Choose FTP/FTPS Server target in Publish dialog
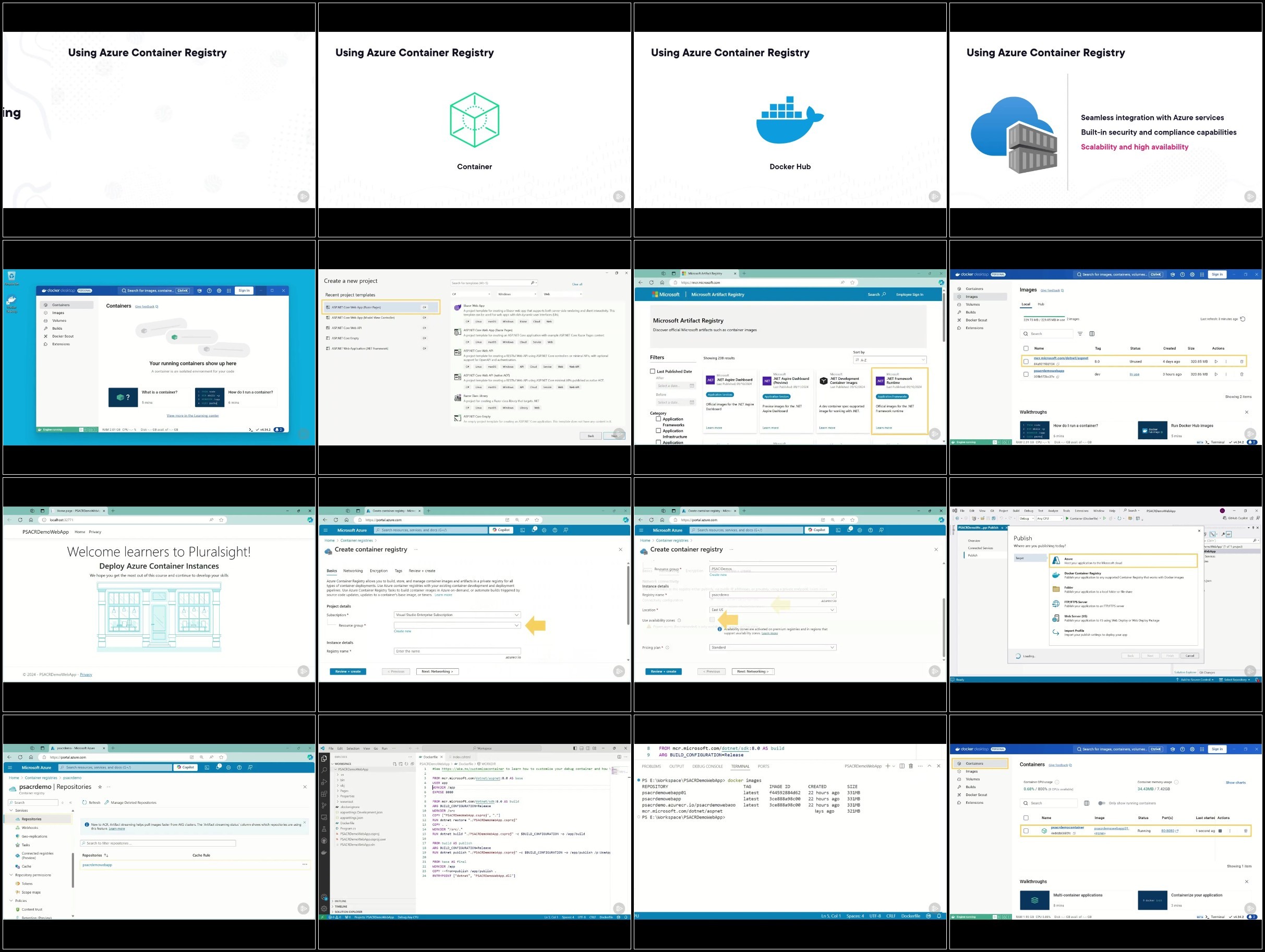The width and height of the screenshot is (1265, 952). point(1123,604)
